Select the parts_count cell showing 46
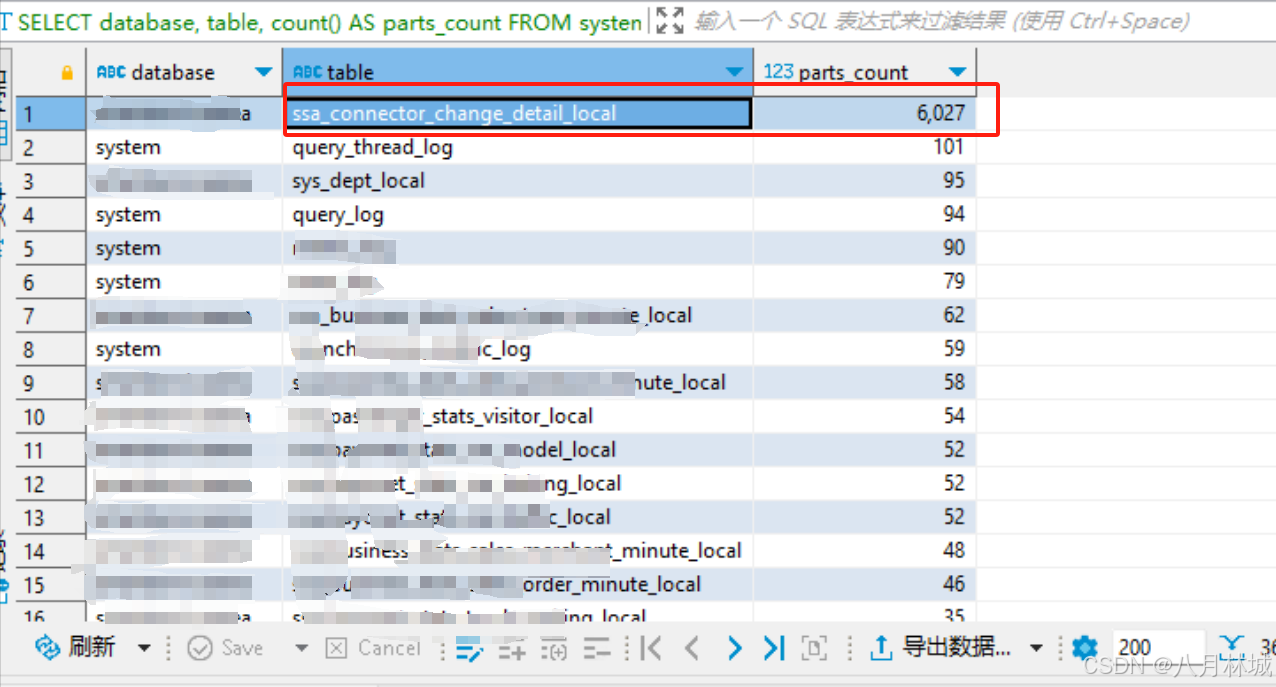This screenshot has height=687, width=1276. pos(865,584)
